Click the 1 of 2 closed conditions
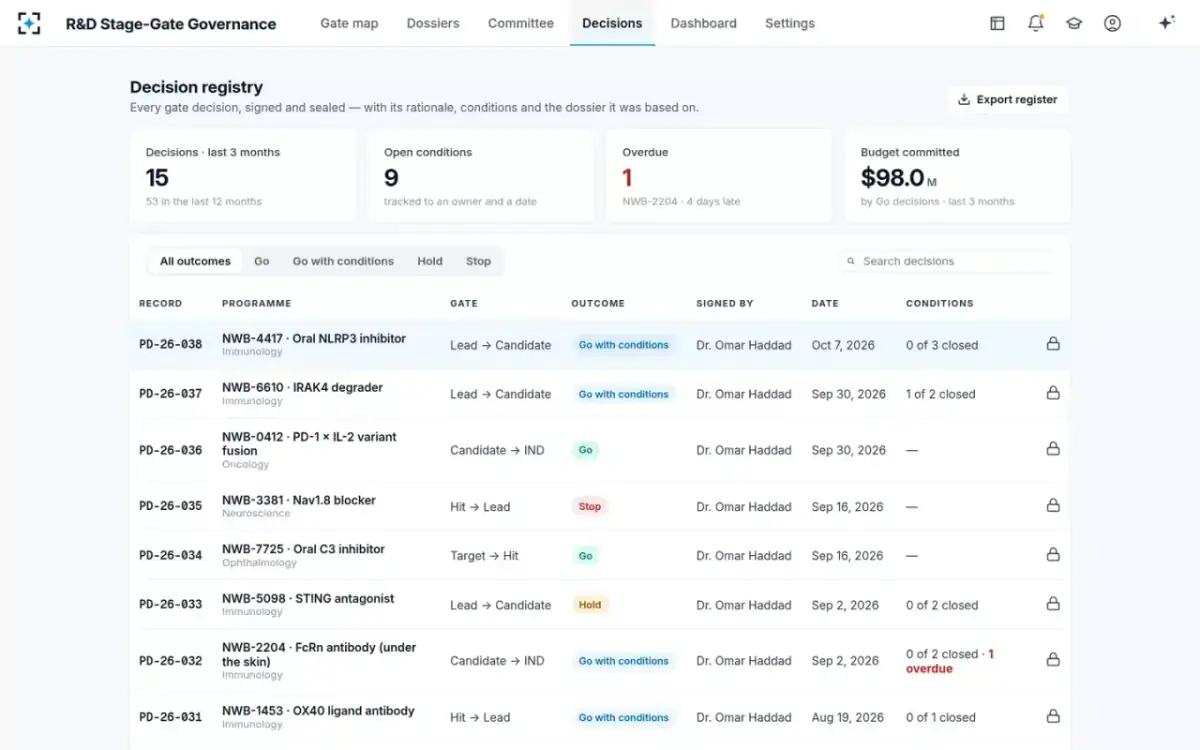Image resolution: width=1200 pixels, height=750 pixels. pyautogui.click(x=940, y=394)
